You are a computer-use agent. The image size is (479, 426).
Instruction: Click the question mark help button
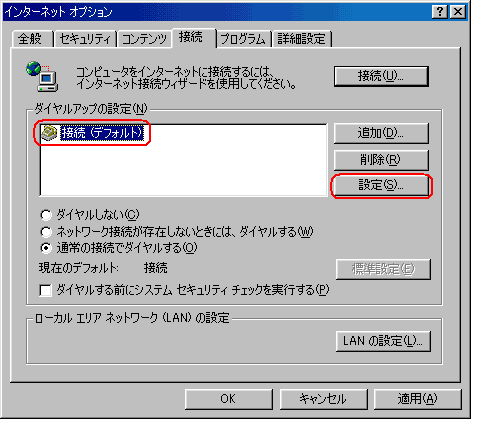pos(440,12)
